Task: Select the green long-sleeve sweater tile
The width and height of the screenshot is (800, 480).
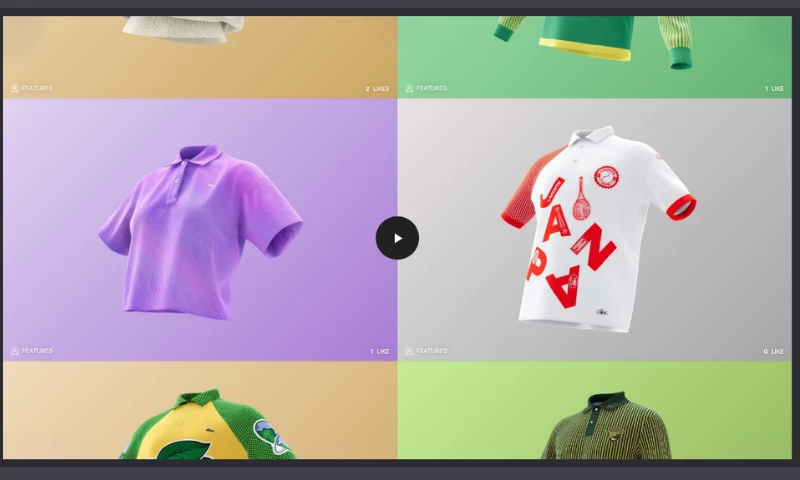Action: [x=594, y=57]
